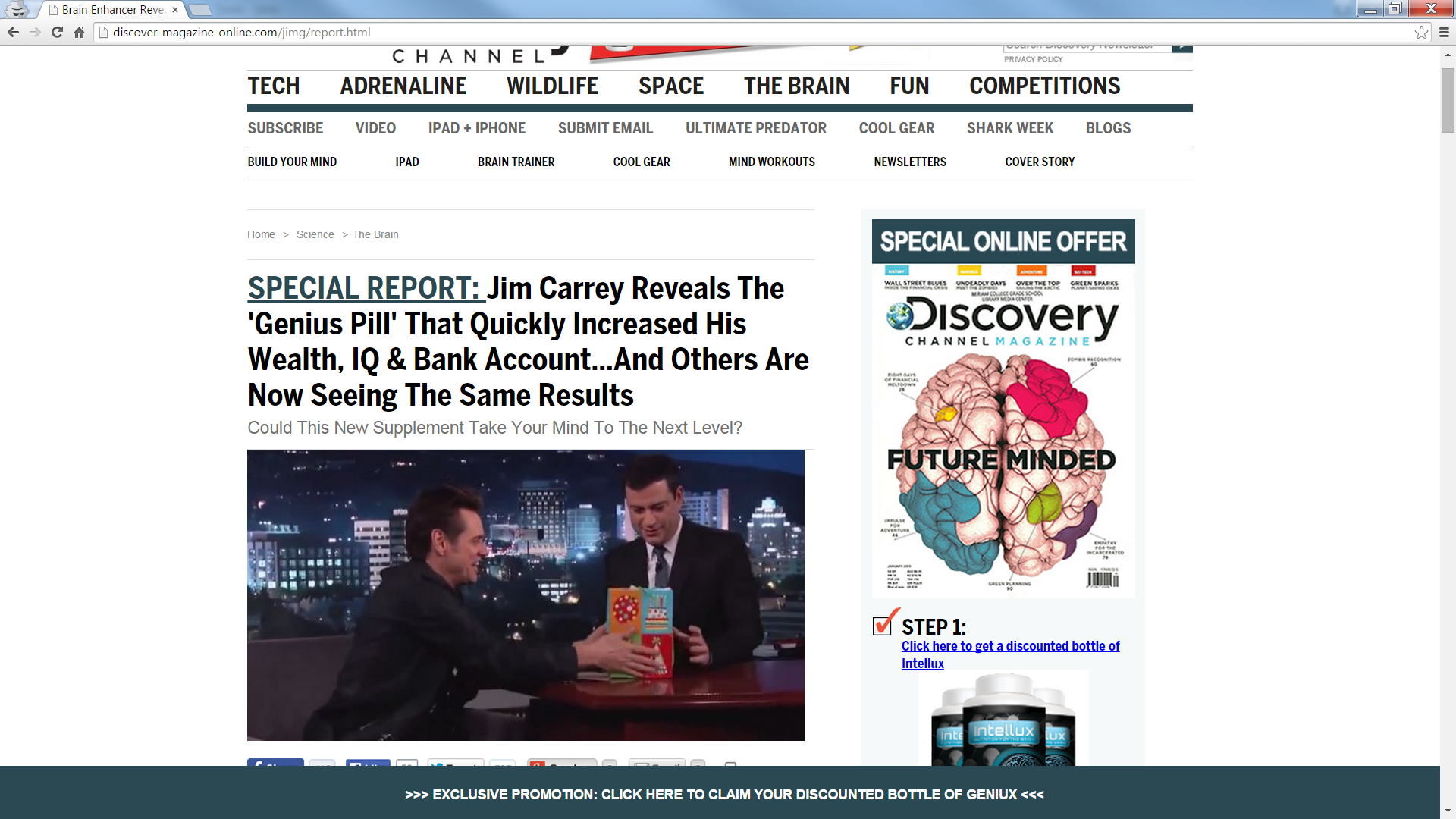Screen dimensions: 1456x819
Task: Bookmark this page with the star icon
Action: [x=1421, y=32]
